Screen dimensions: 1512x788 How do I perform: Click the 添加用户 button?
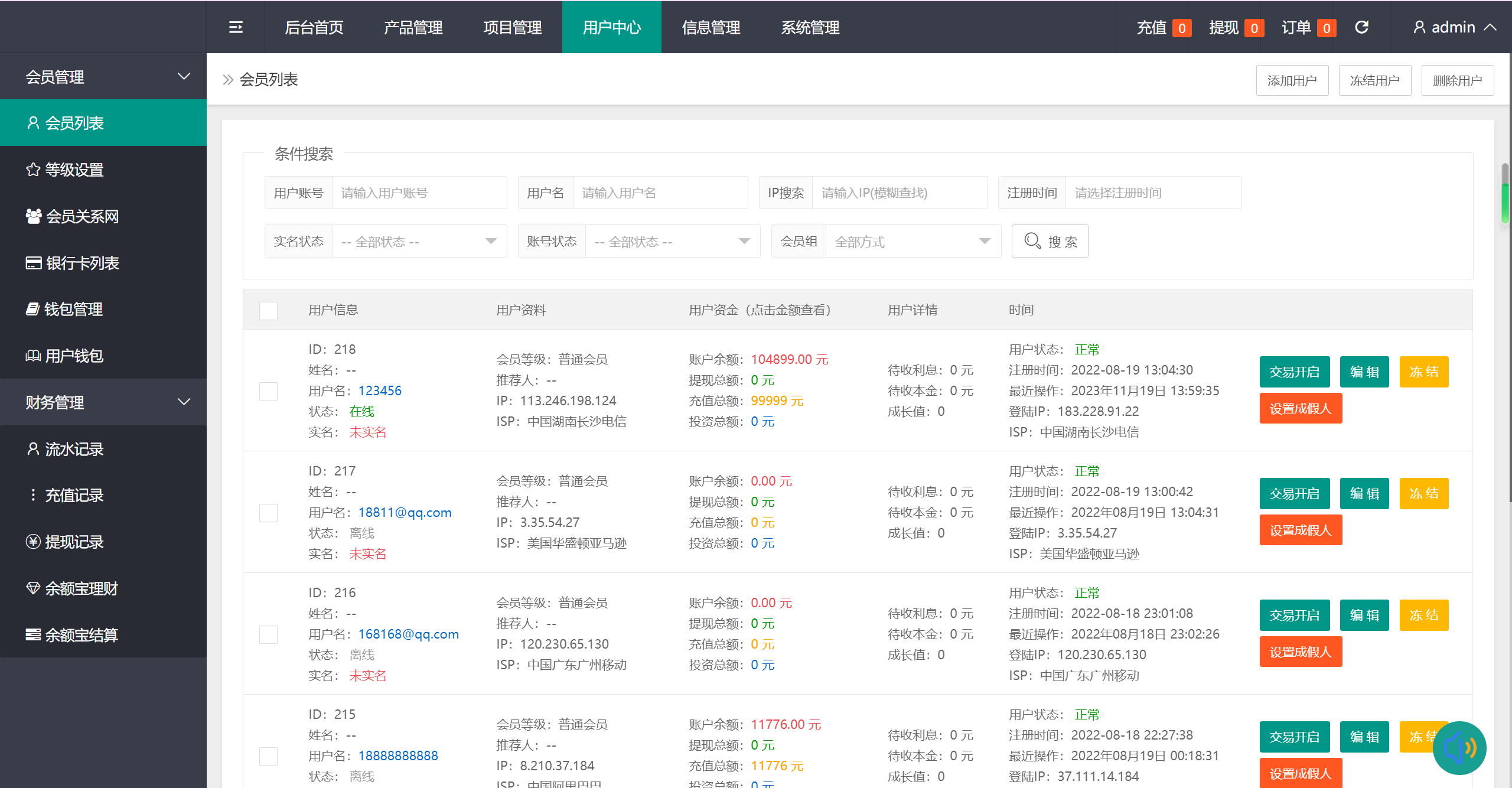click(x=1292, y=80)
